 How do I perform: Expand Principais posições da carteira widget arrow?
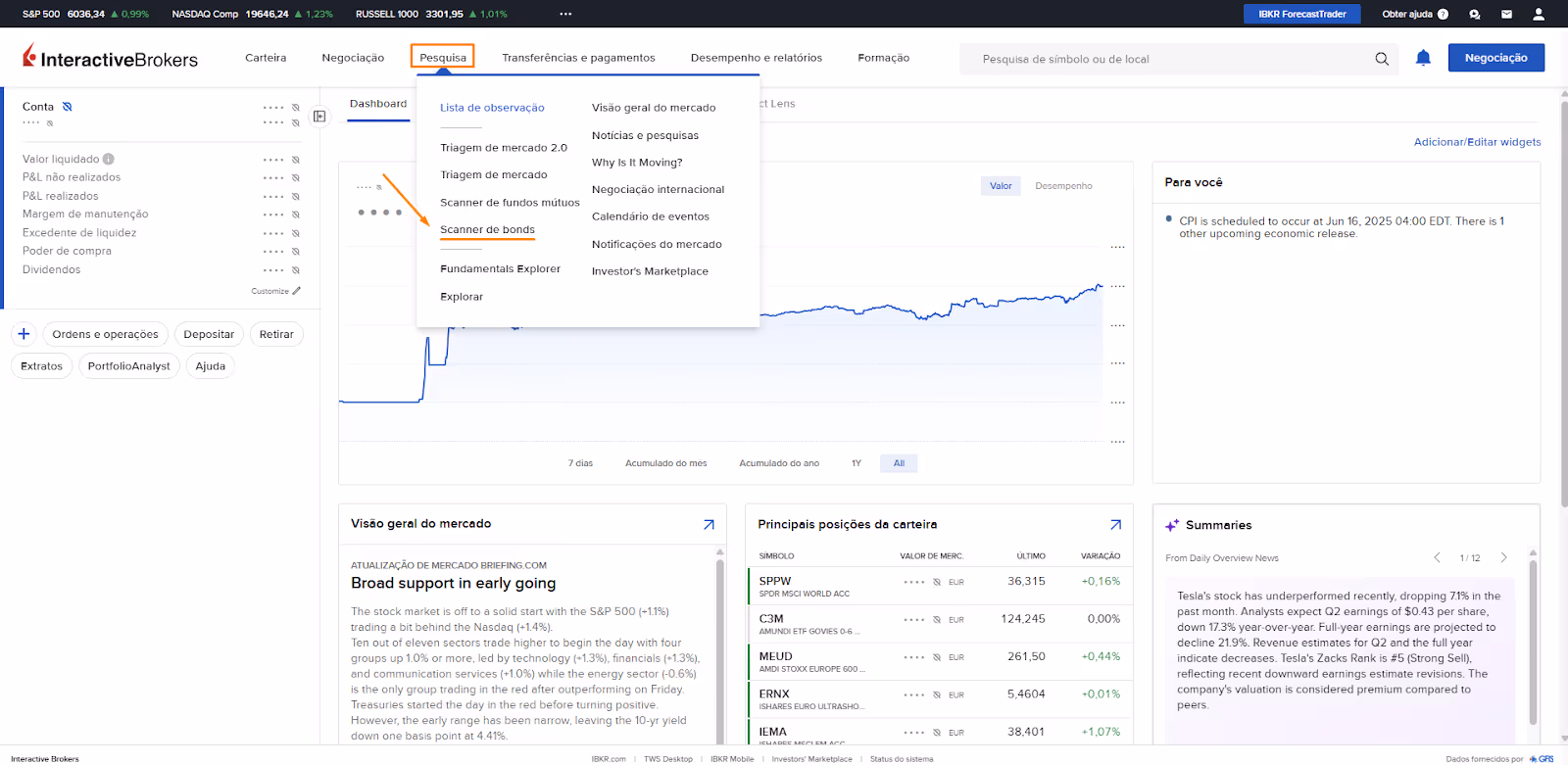(1115, 525)
